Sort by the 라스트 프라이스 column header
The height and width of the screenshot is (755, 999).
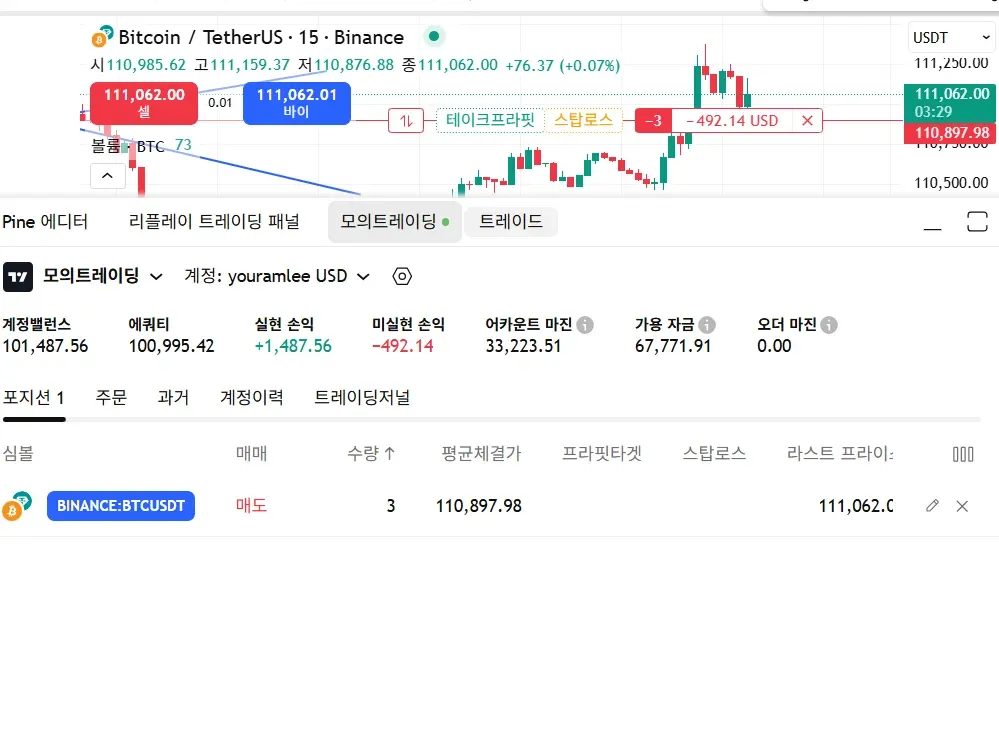point(840,454)
